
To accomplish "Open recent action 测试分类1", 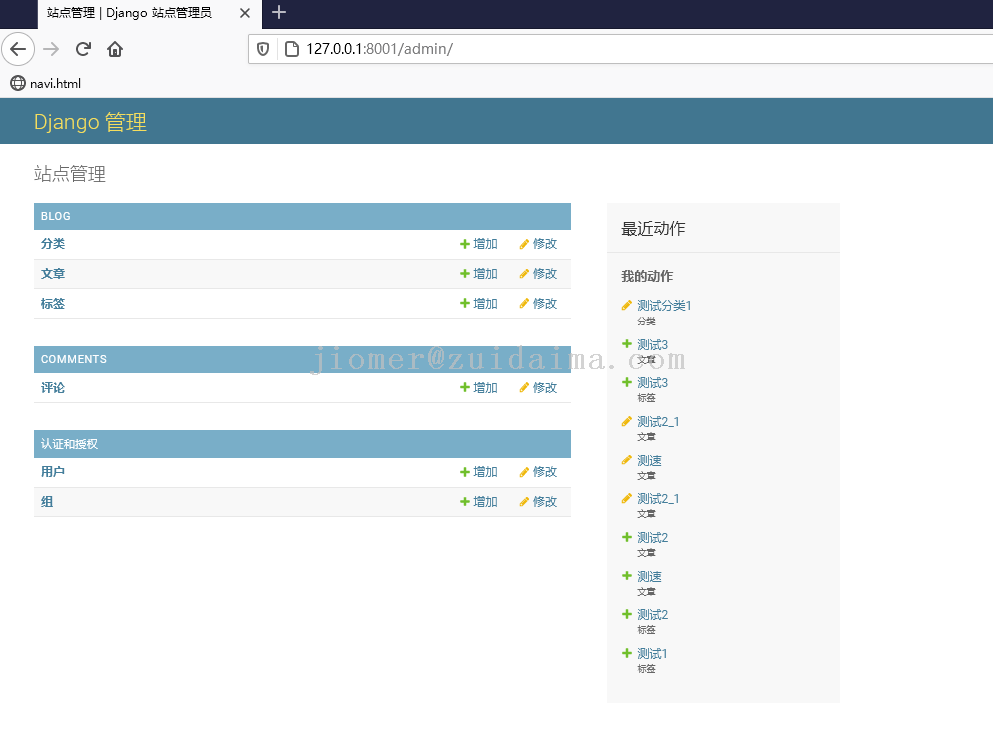I will click(x=664, y=305).
